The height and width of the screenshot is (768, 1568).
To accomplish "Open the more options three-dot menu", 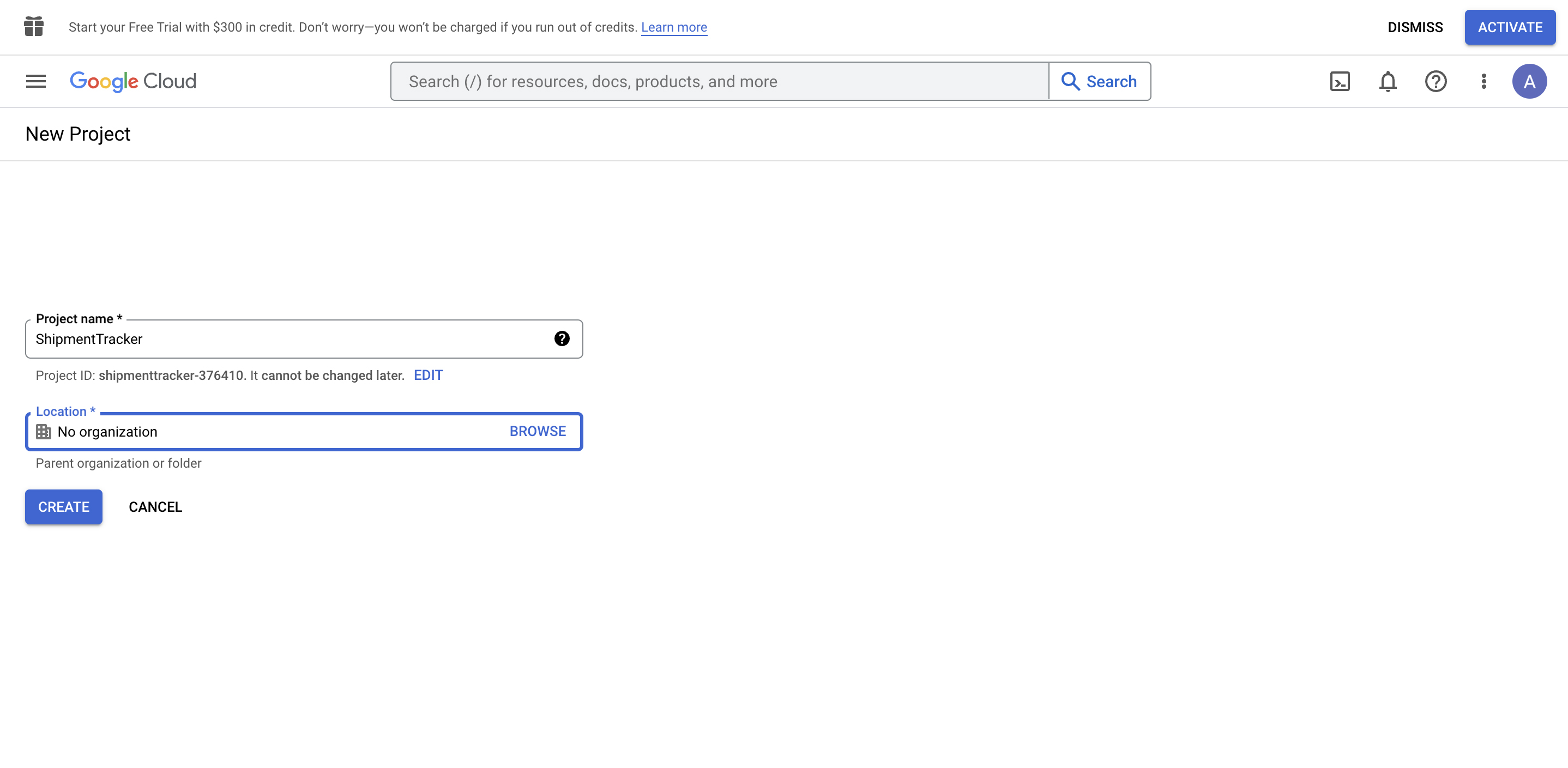I will pyautogui.click(x=1483, y=81).
